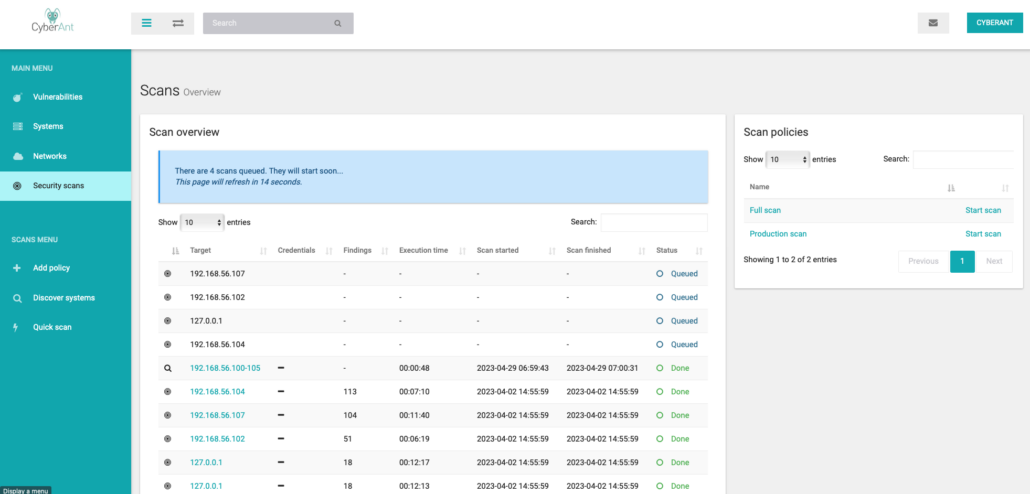
Task: Click the swap arrows toolbar icon
Action: click(178, 23)
